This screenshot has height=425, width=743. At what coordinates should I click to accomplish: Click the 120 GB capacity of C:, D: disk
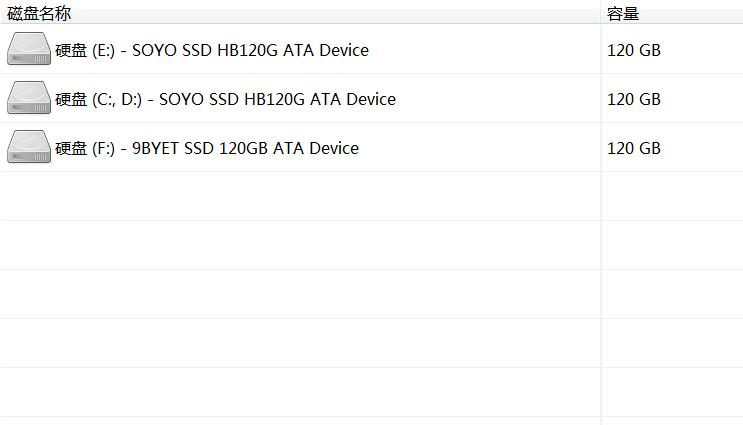634,99
